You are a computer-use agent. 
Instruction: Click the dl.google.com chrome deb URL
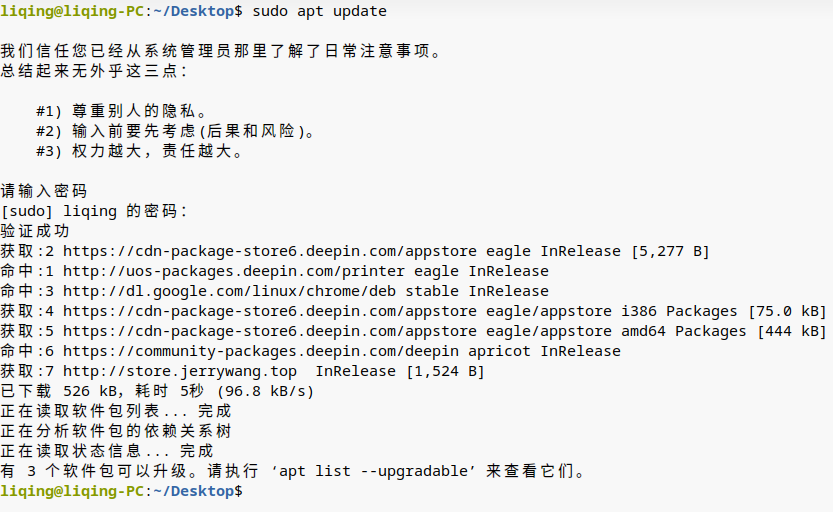pos(230,292)
